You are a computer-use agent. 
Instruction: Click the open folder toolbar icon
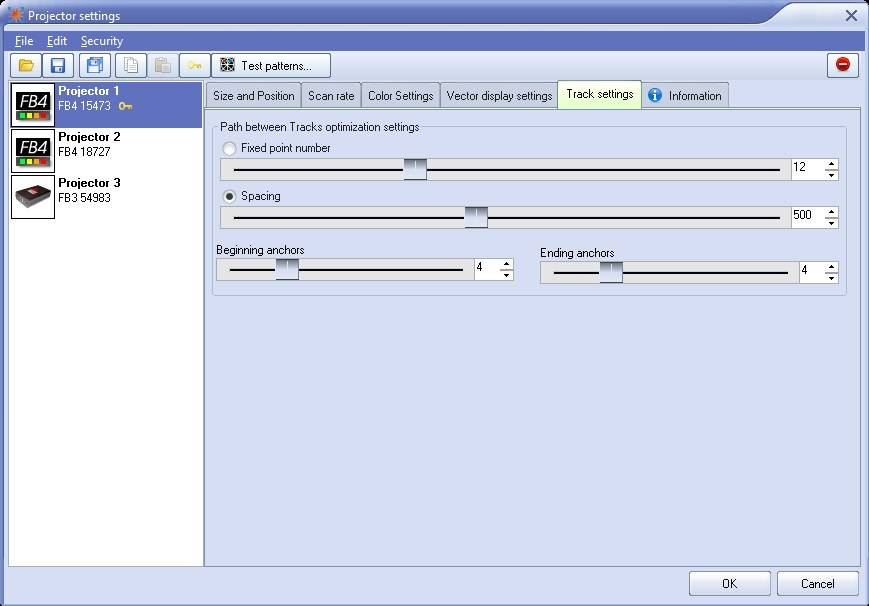tap(26, 66)
